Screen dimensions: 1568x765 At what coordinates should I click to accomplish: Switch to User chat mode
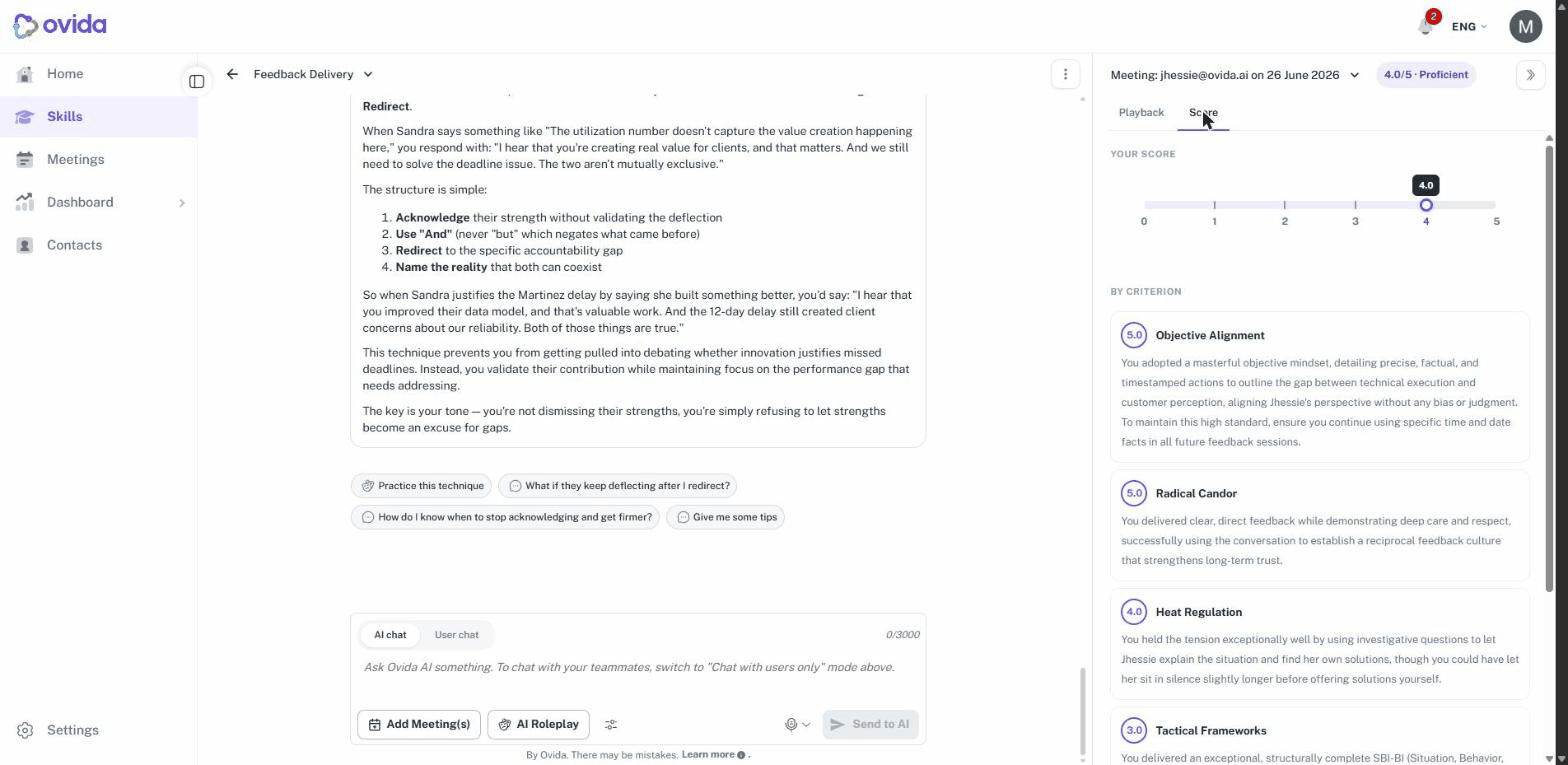point(456,635)
